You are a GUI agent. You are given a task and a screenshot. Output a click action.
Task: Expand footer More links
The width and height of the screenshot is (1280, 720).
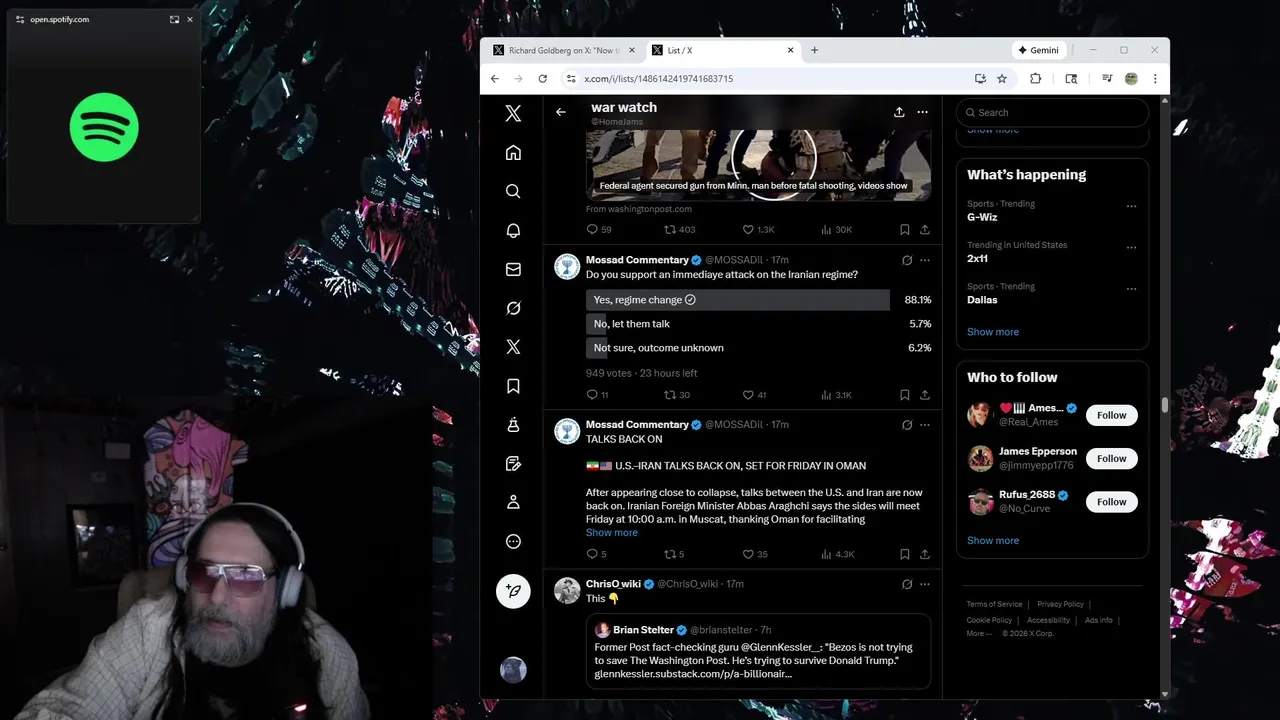coord(978,634)
